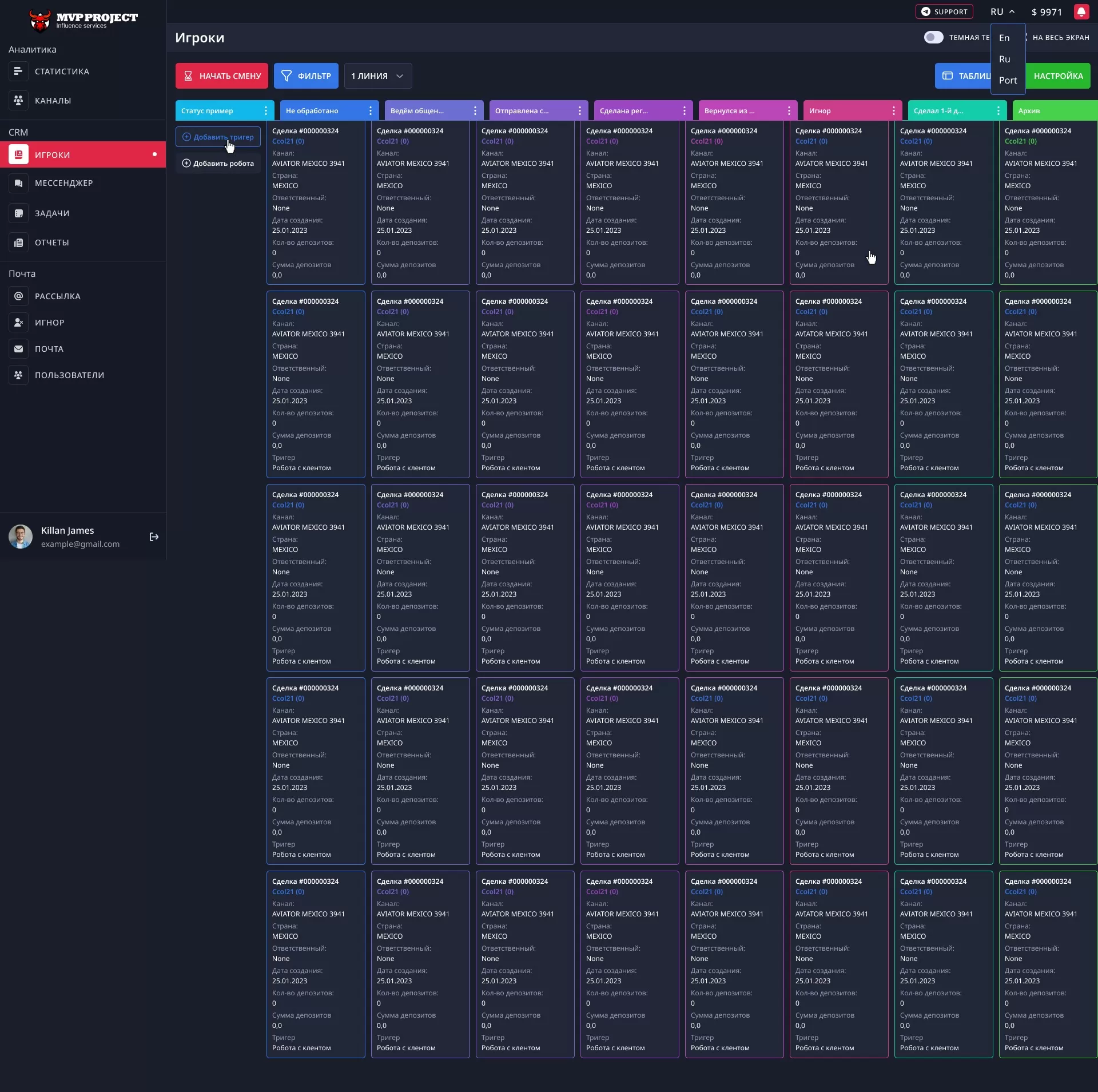Open the Задачи sidebar icon
Image resolution: width=1098 pixels, height=1092 pixels.
coord(18,213)
